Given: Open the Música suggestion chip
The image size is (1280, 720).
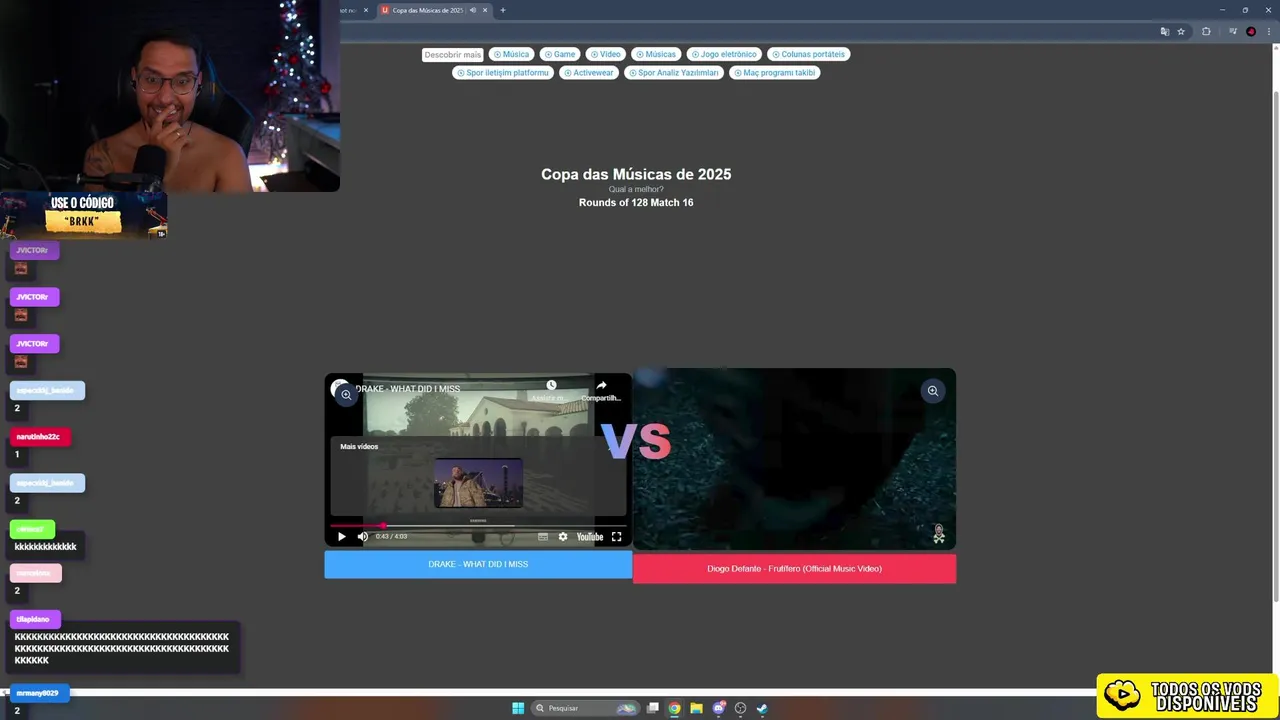Looking at the screenshot, I should (511, 54).
